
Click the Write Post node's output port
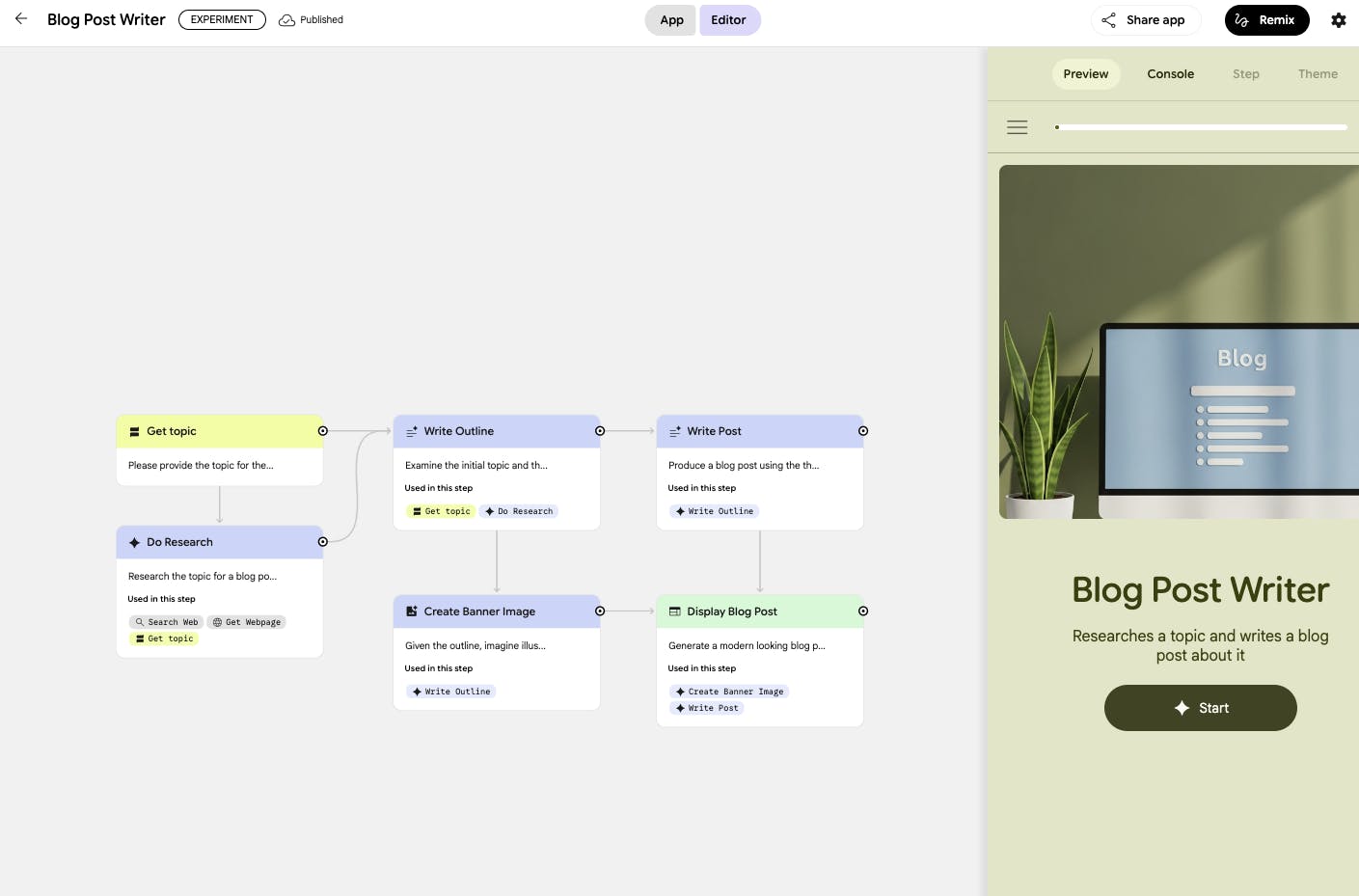pyautogui.click(x=863, y=431)
